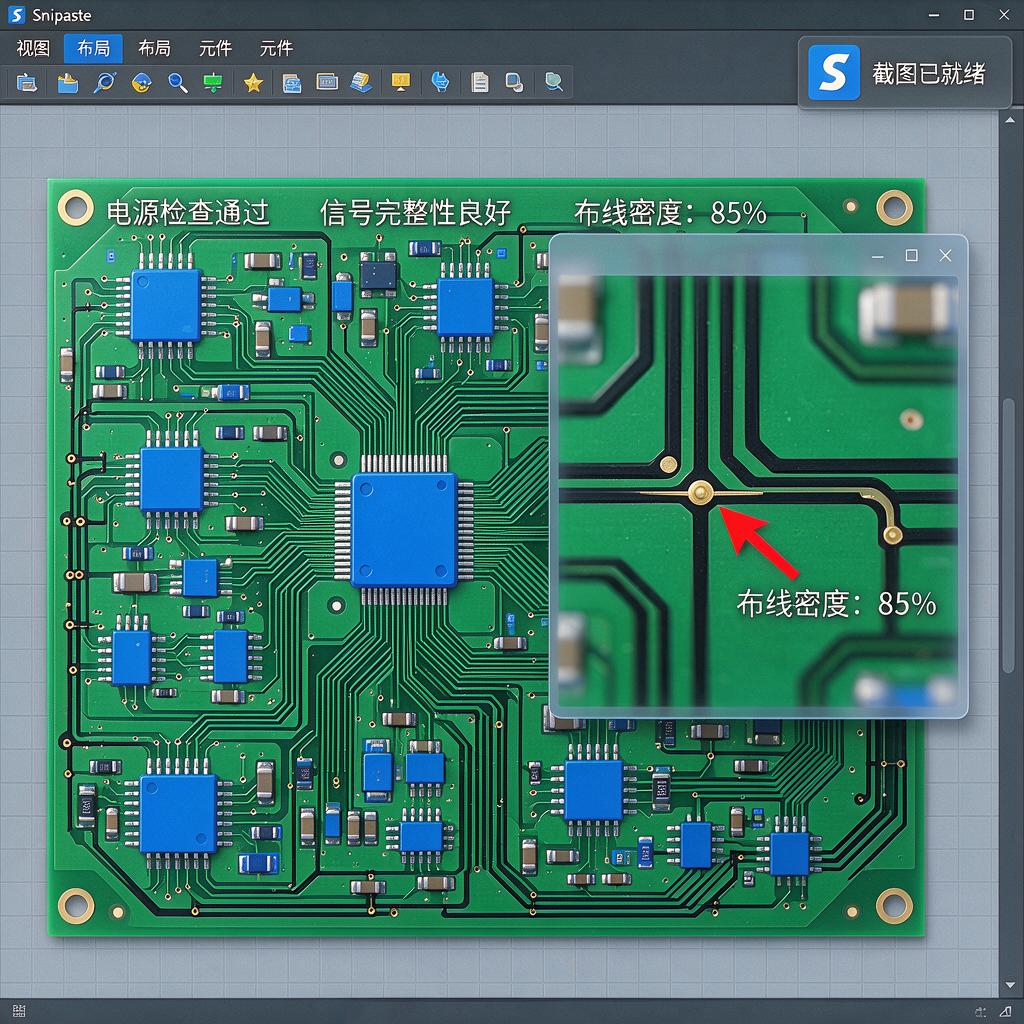Open the 视图 menu

33,48
